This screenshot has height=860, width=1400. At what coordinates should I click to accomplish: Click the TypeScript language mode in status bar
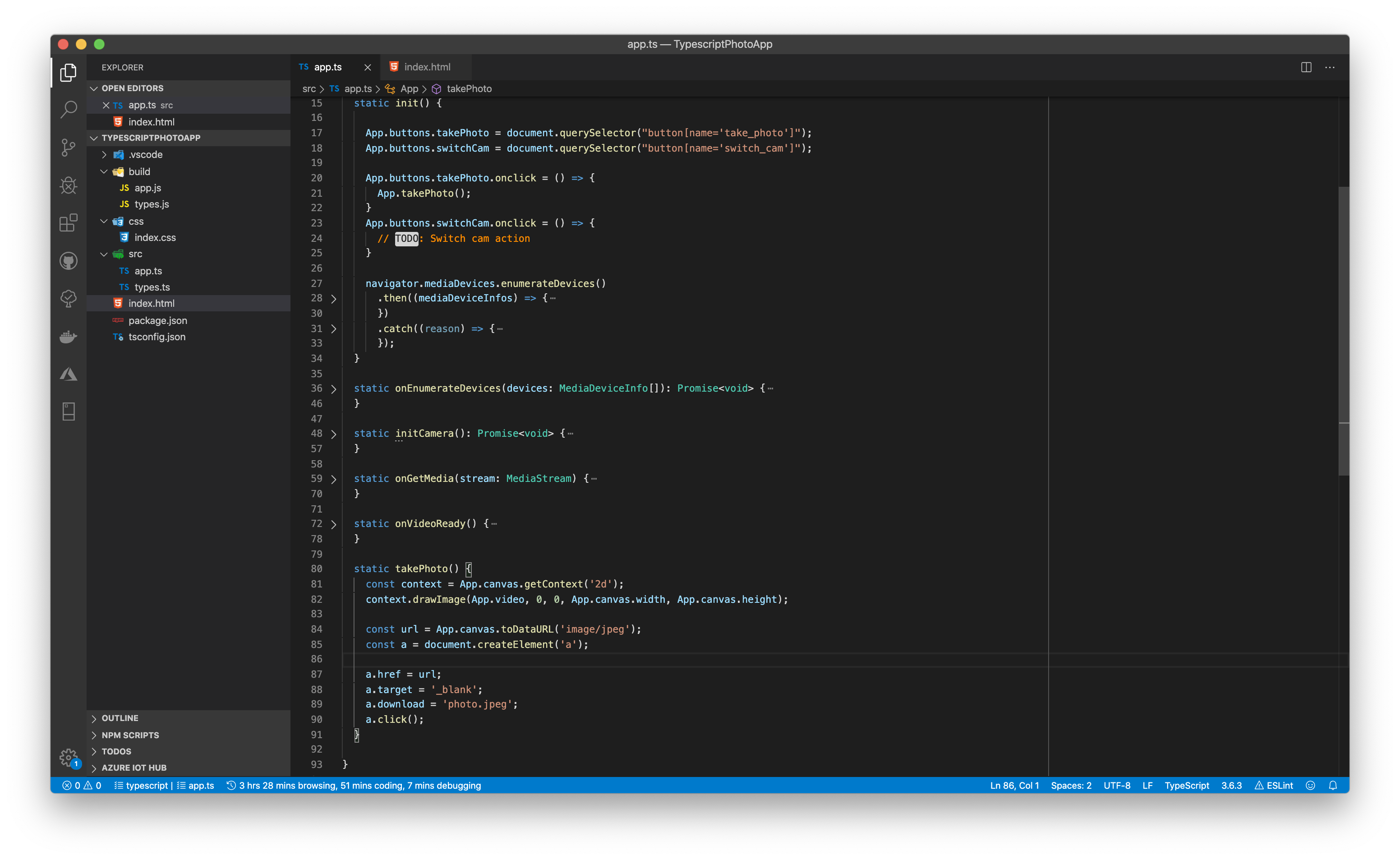point(1186,786)
